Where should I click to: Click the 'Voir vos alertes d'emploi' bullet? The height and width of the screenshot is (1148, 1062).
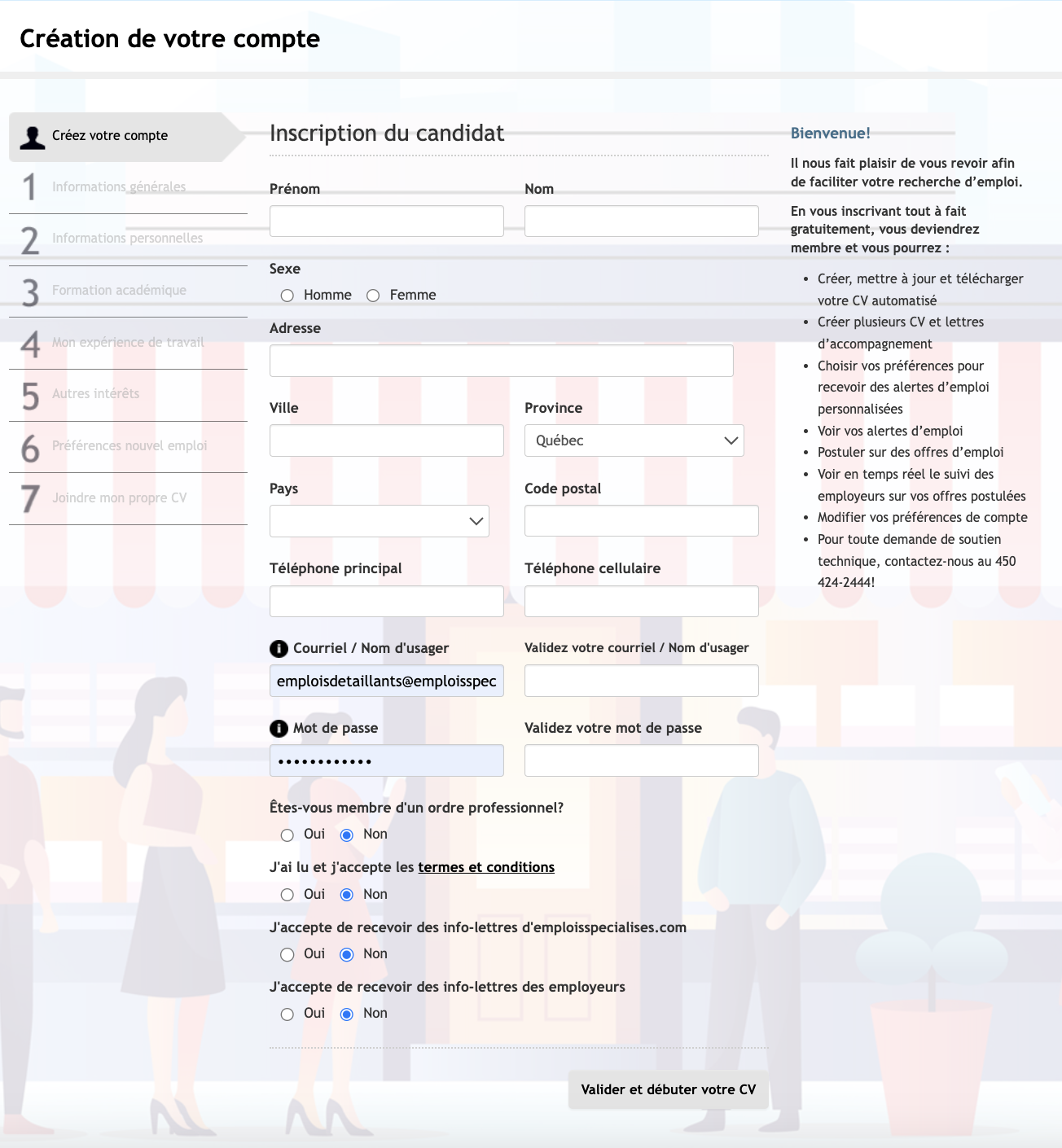click(x=890, y=431)
